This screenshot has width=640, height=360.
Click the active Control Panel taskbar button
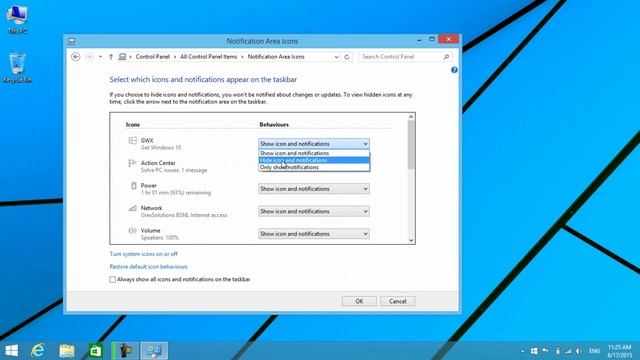[x=154, y=350]
